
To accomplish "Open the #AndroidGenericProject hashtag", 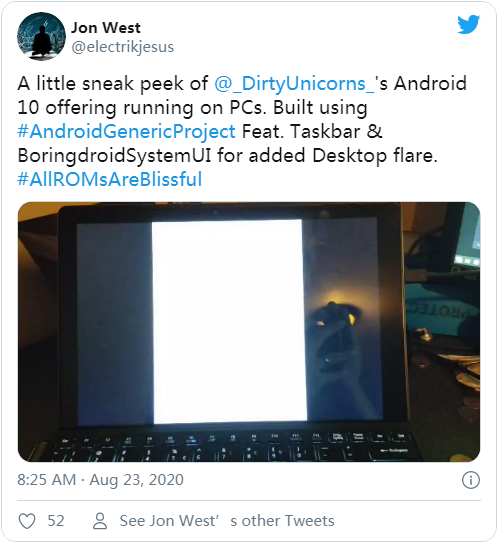I will tap(126, 132).
